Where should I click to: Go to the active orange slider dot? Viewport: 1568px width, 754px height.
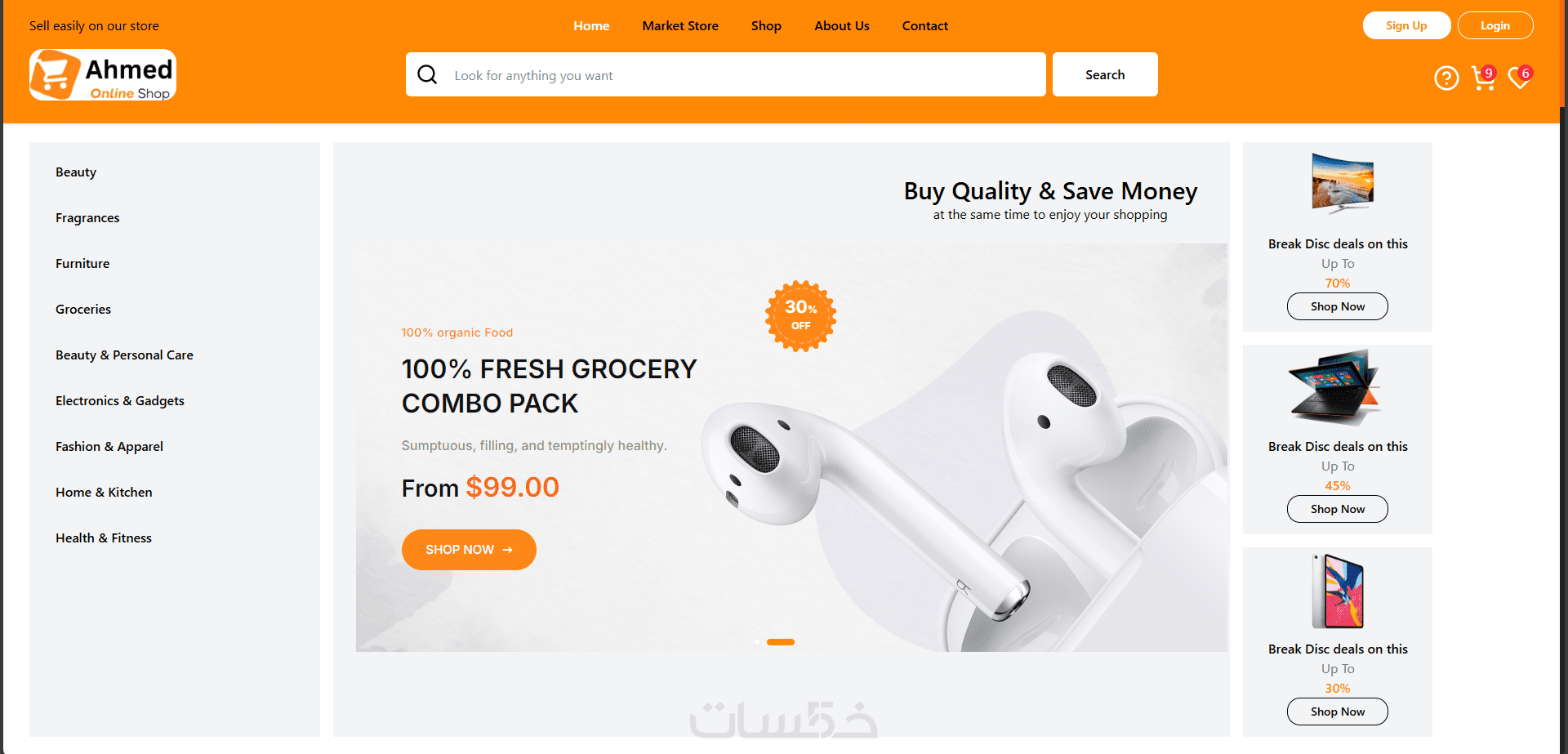tap(781, 642)
